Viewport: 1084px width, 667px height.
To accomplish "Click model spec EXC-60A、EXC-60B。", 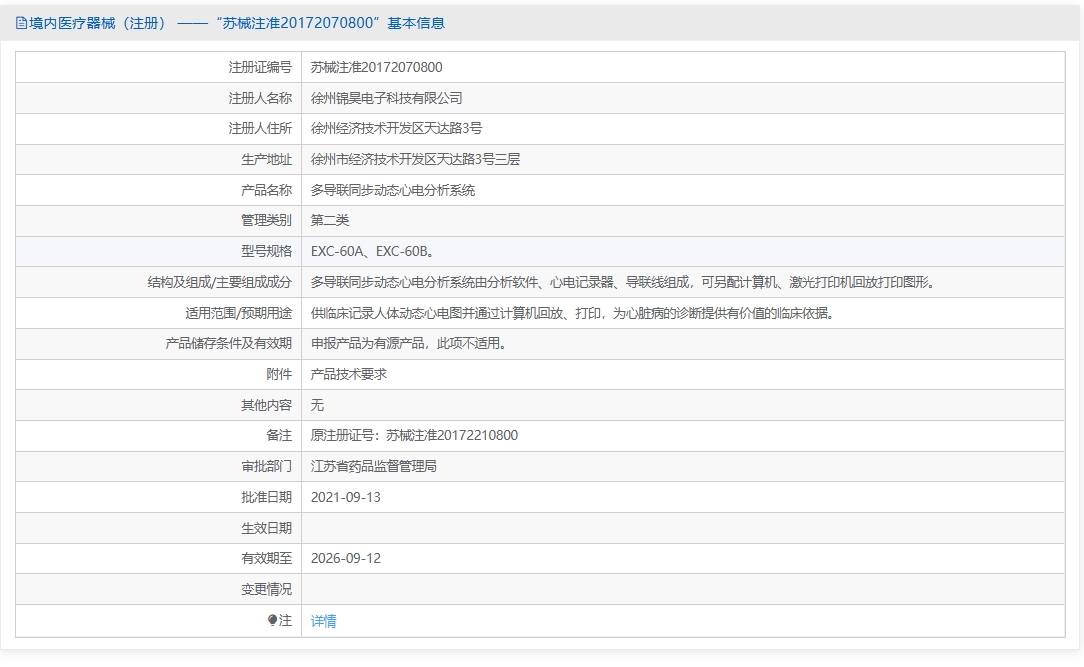I will click(375, 252).
